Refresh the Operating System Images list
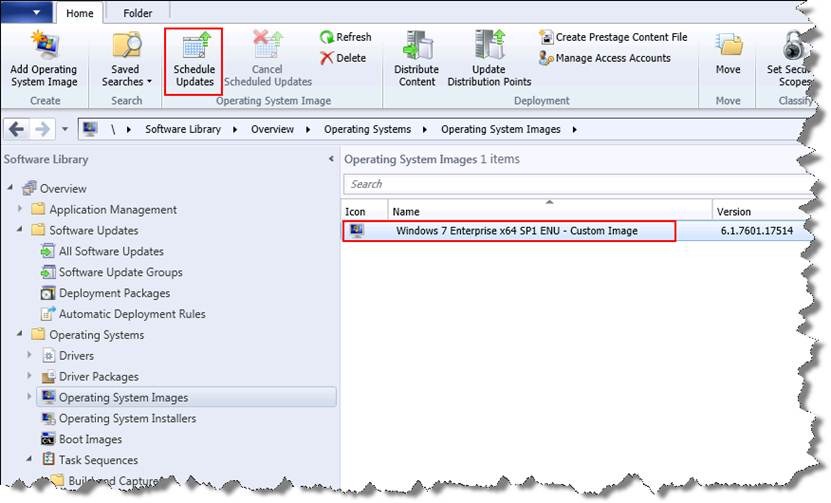This screenshot has width=831, height=503. (x=346, y=37)
